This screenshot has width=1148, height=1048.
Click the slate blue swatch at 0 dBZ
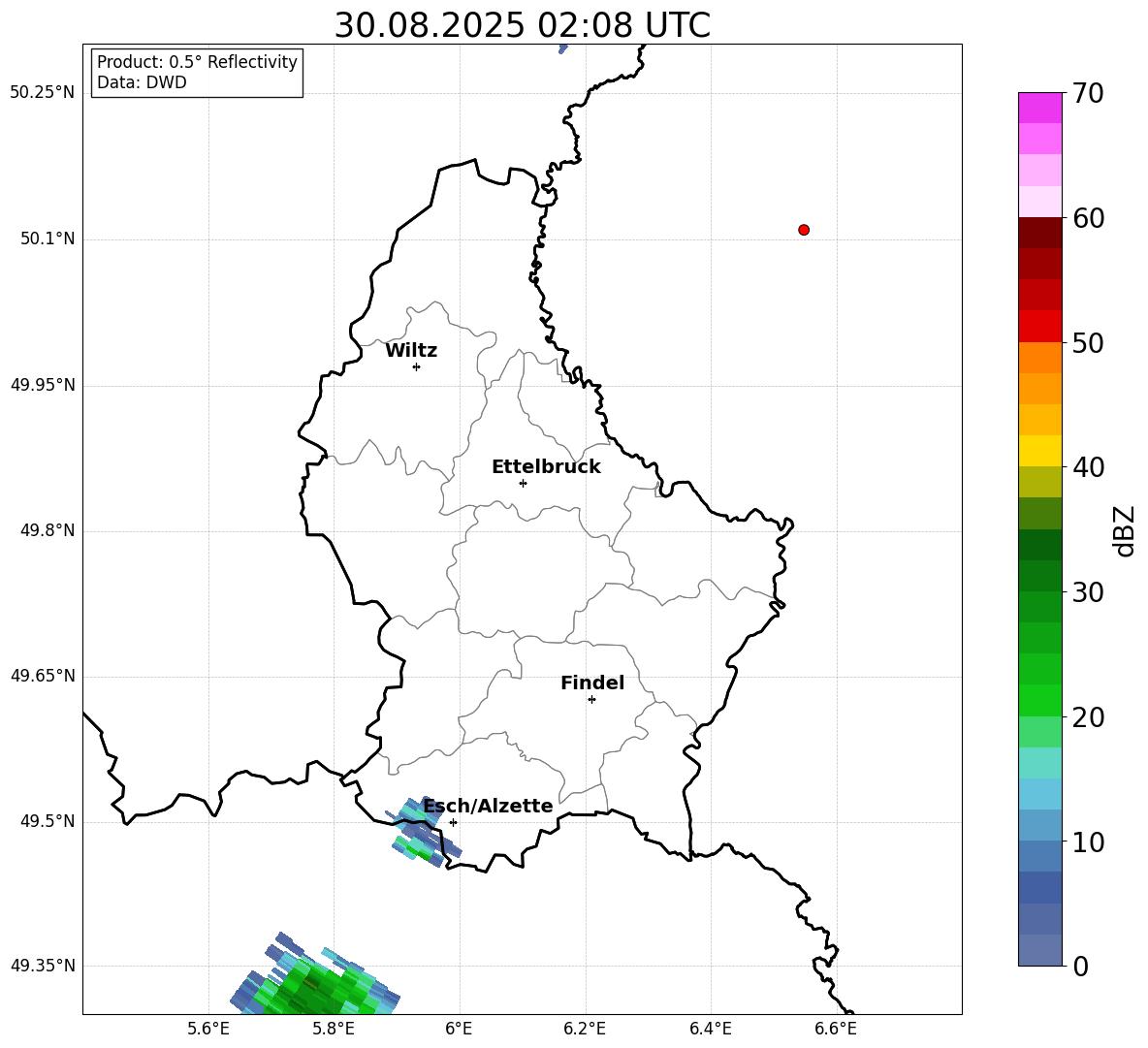tap(1040, 950)
